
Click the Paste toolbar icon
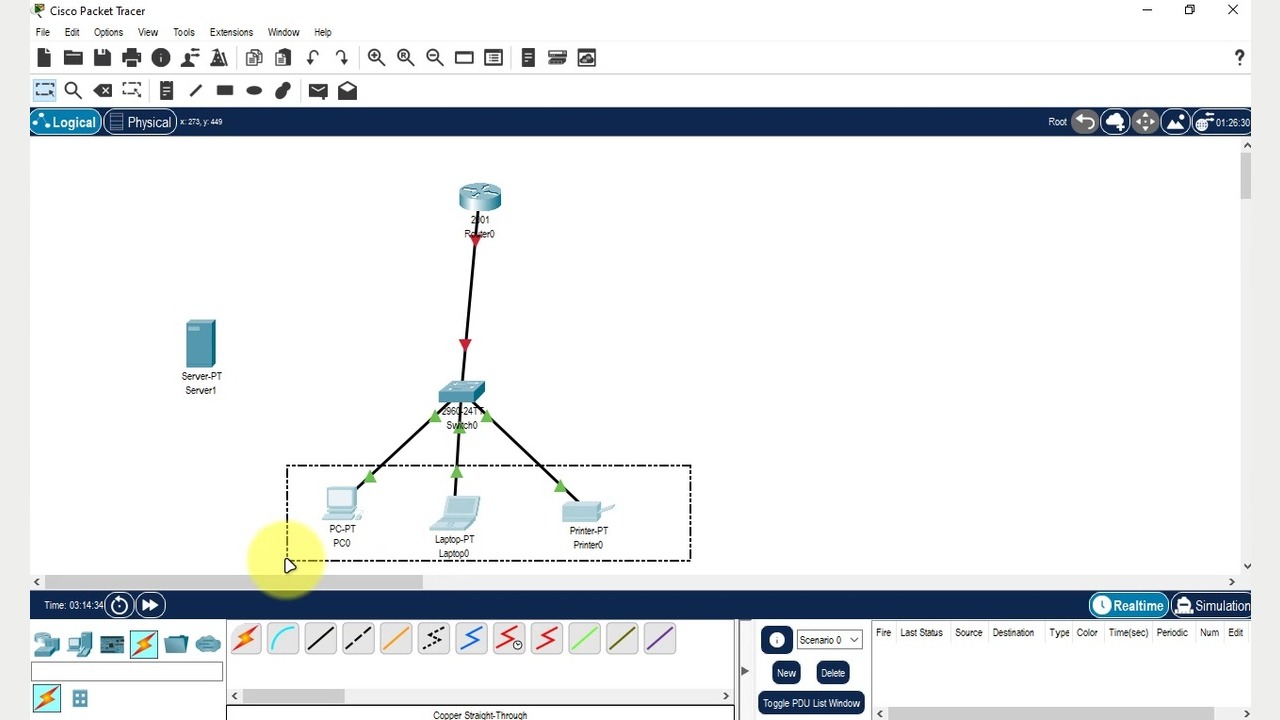(283, 58)
